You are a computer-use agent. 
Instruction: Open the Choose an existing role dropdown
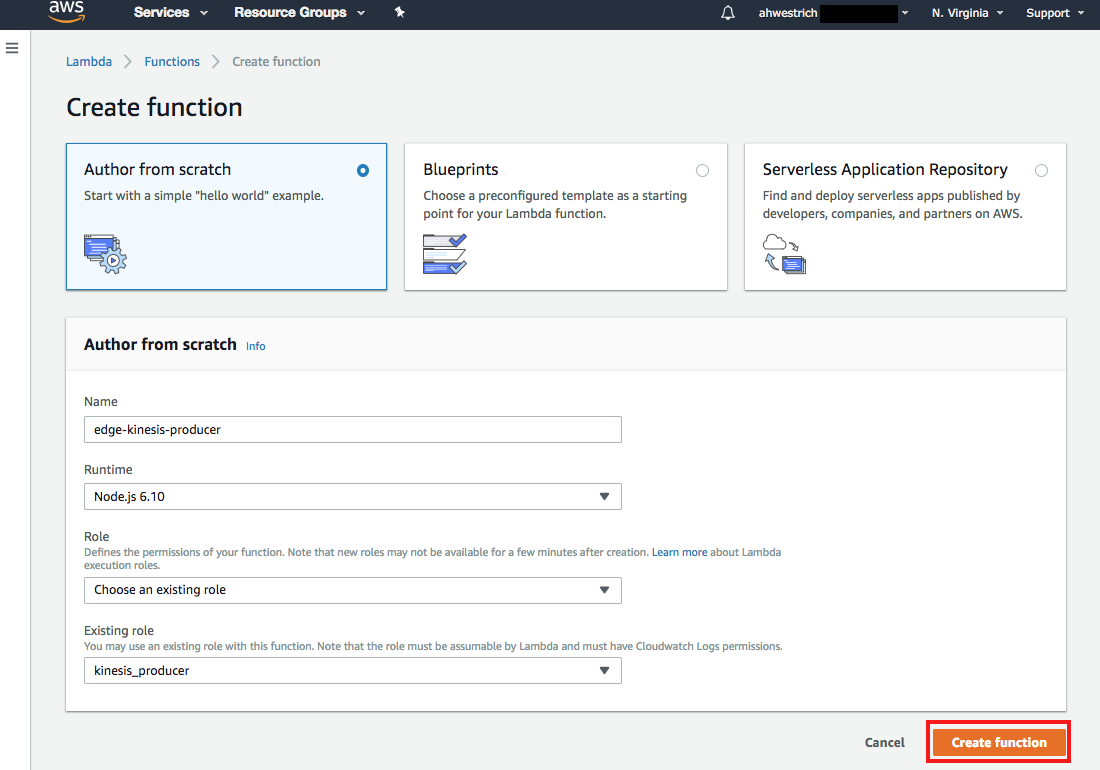pyautogui.click(x=353, y=590)
